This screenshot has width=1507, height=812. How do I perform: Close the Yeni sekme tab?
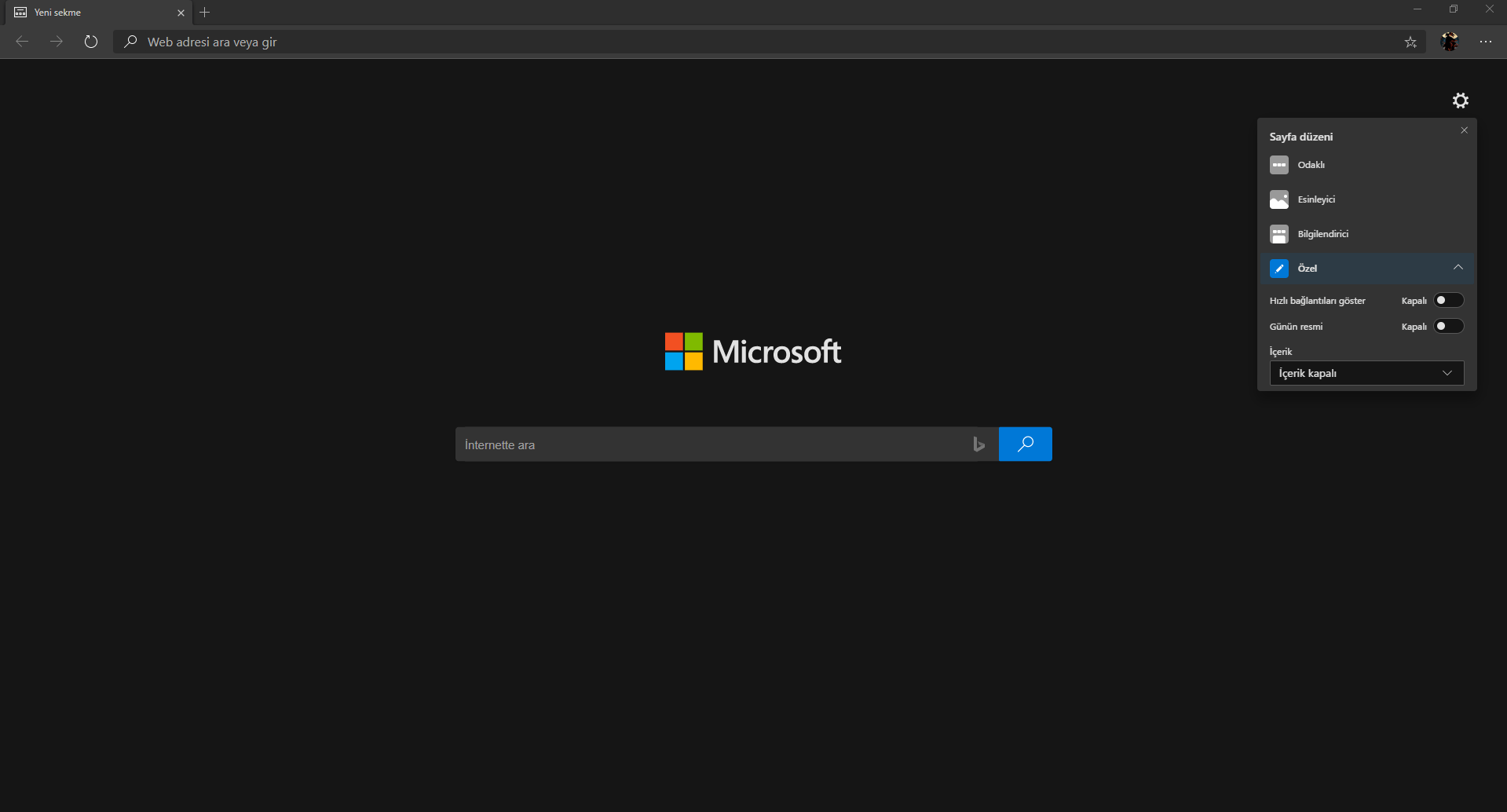[x=181, y=13]
